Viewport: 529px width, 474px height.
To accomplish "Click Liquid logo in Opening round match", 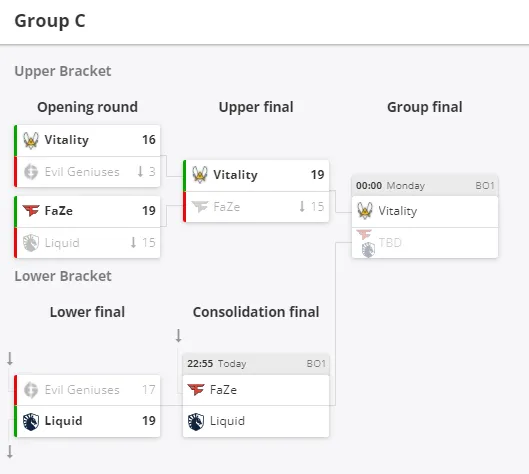I will (31, 243).
